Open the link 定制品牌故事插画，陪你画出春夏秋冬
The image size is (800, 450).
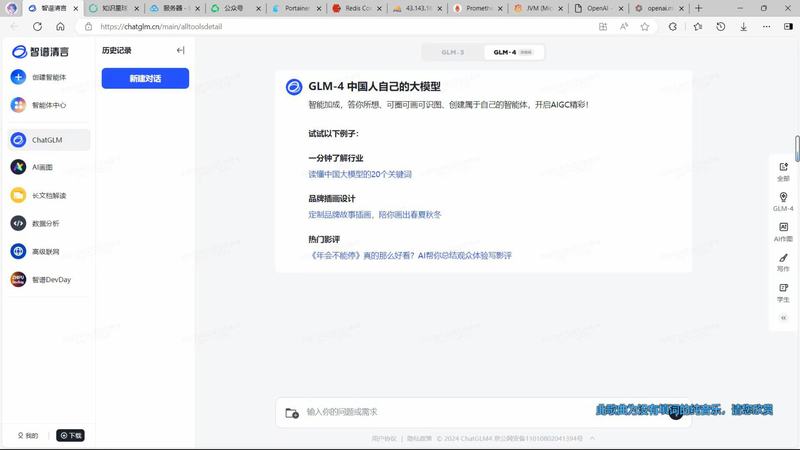pos(374,214)
